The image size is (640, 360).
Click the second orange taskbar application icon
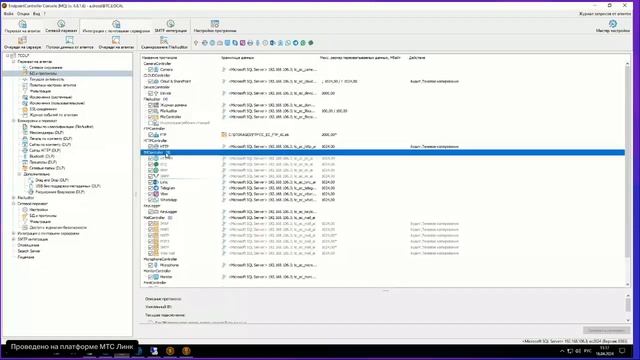point(186,351)
